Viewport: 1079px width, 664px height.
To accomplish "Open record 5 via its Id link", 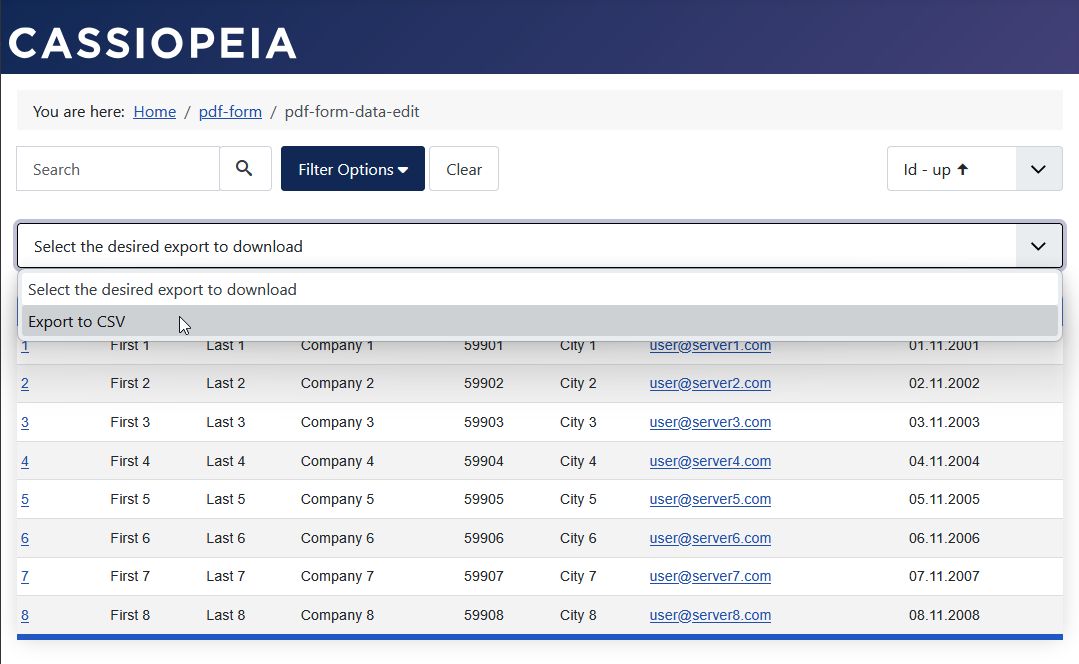I will (24, 499).
